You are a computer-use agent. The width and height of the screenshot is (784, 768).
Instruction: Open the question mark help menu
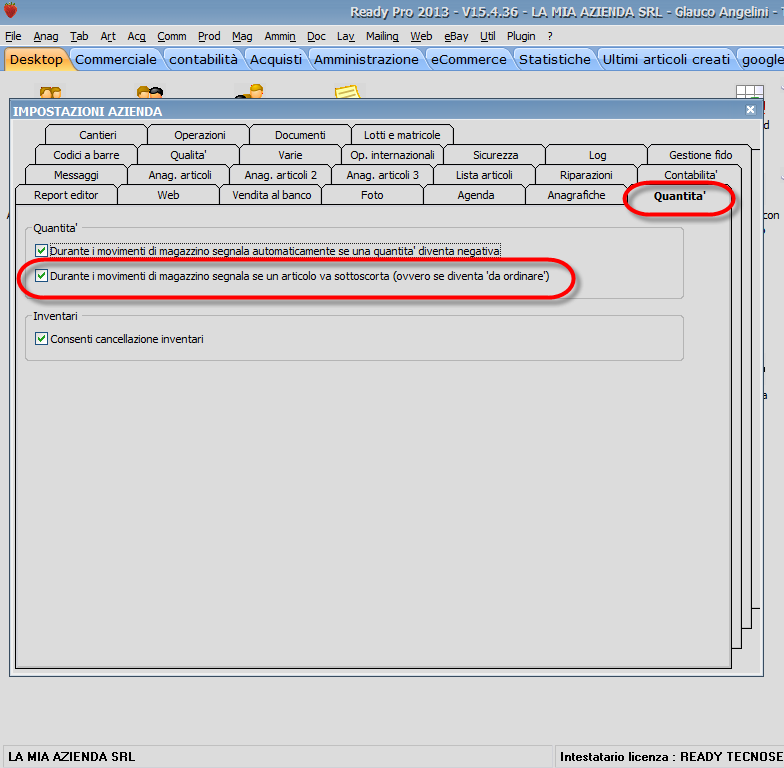[550, 36]
